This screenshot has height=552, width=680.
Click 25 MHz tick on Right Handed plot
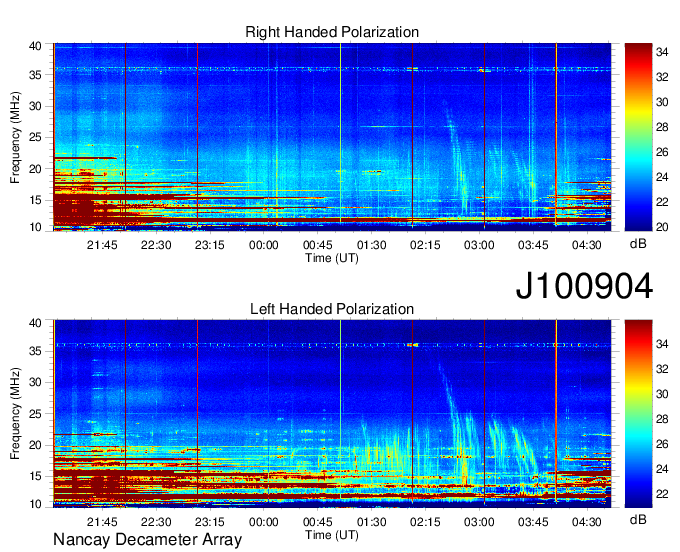pos(35,137)
